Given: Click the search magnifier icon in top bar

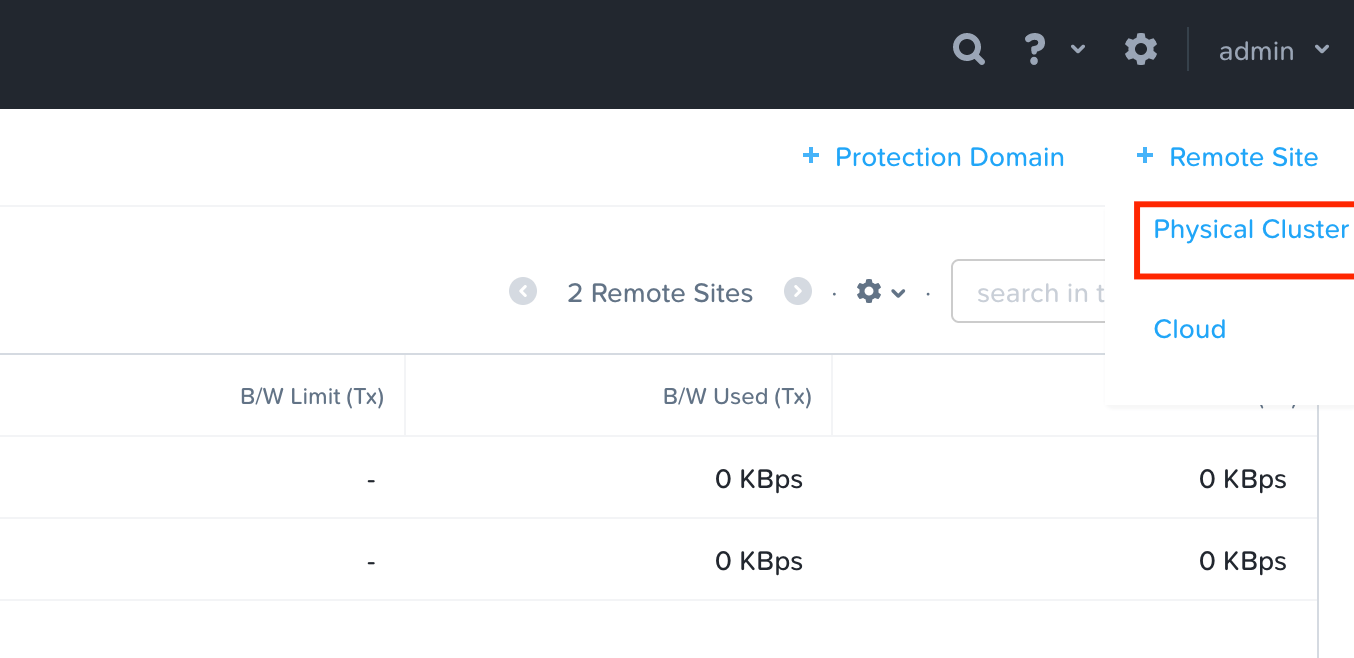Looking at the screenshot, I should pyautogui.click(x=968, y=49).
